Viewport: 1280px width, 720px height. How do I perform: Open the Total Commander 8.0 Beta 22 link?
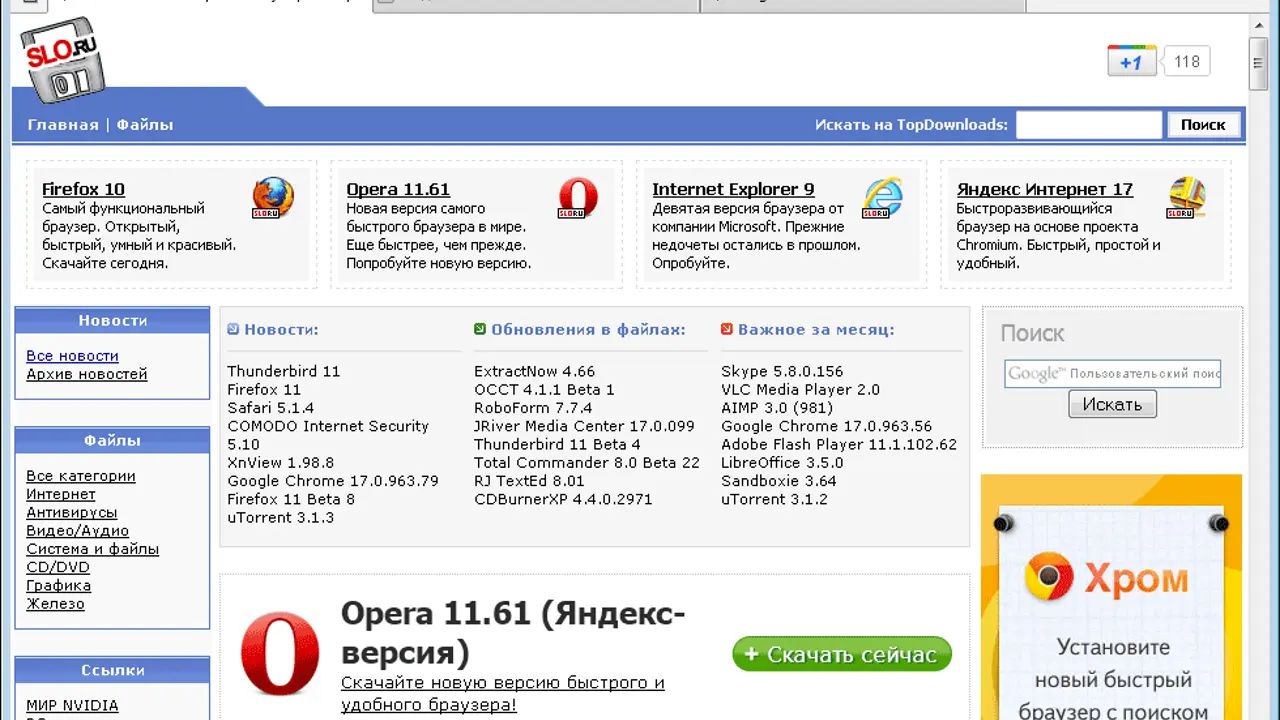pyautogui.click(x=587, y=463)
